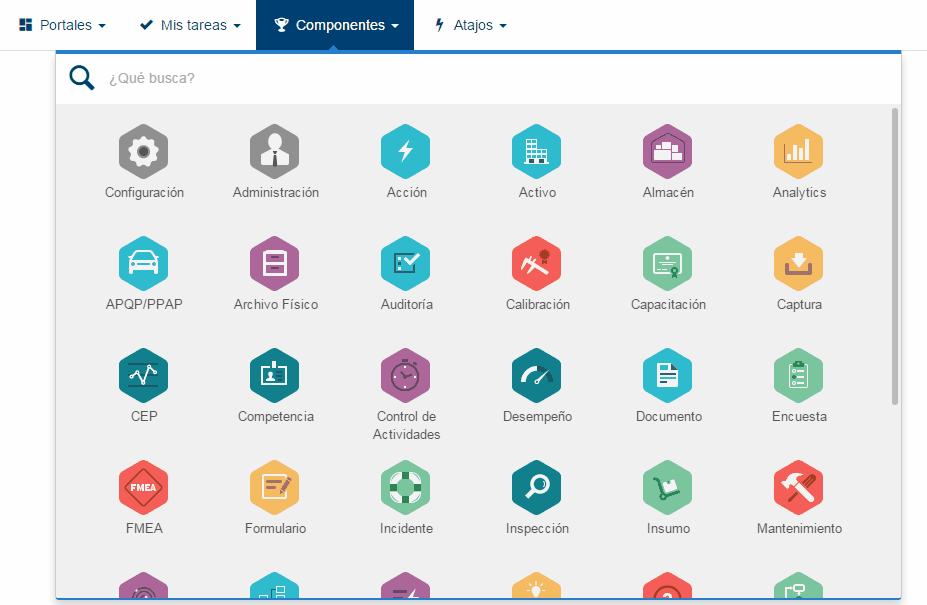927x605 pixels.
Task: Open the Mantenimiento hammer icon
Action: pos(799,488)
